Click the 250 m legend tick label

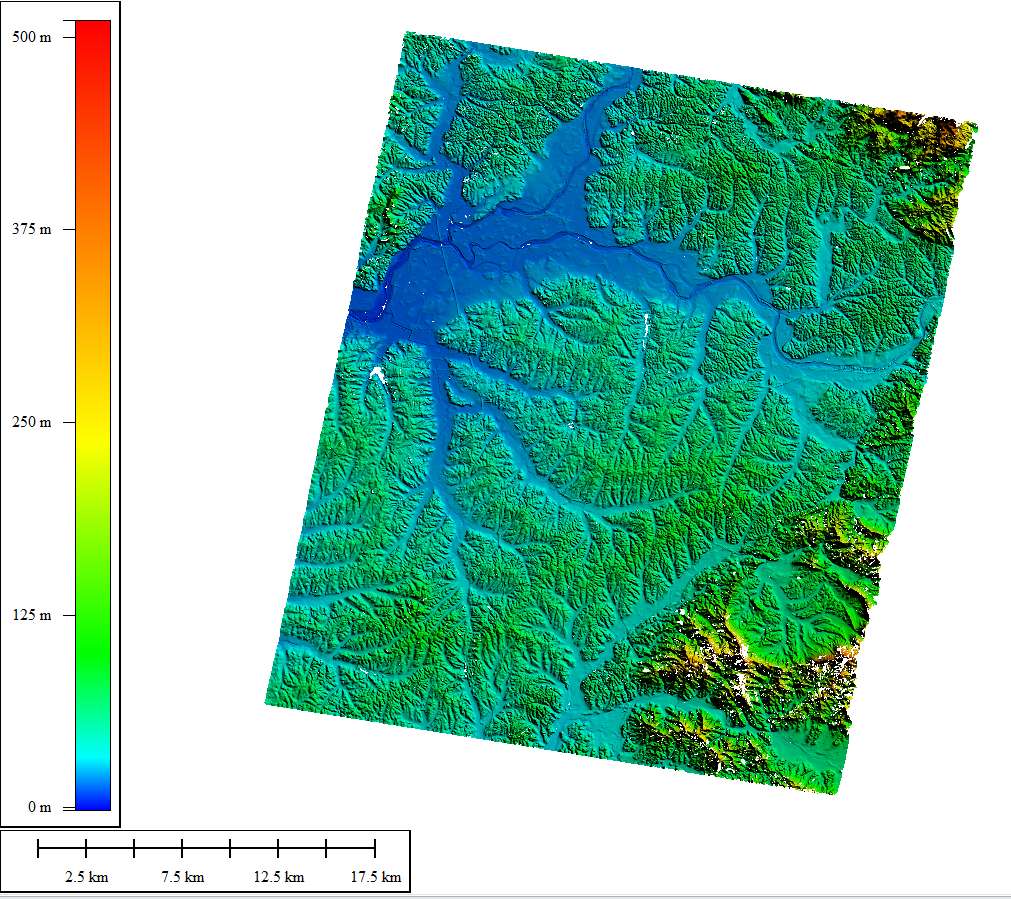click(31, 422)
